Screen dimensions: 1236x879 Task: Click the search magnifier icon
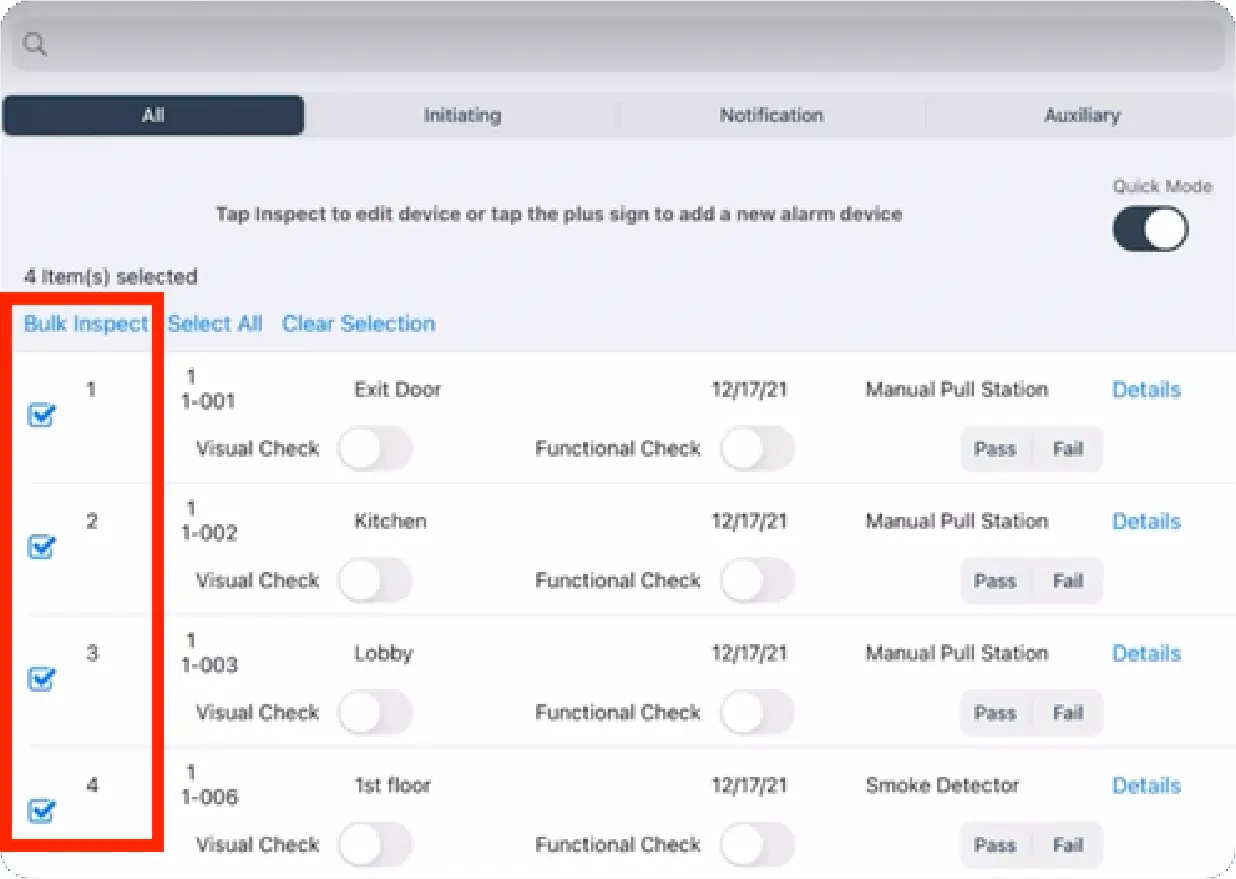[x=35, y=45]
